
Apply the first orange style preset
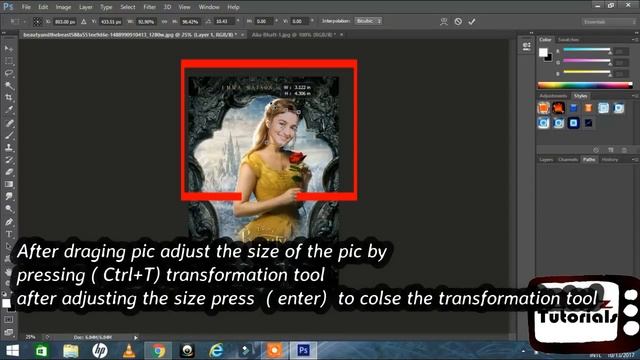(543, 108)
